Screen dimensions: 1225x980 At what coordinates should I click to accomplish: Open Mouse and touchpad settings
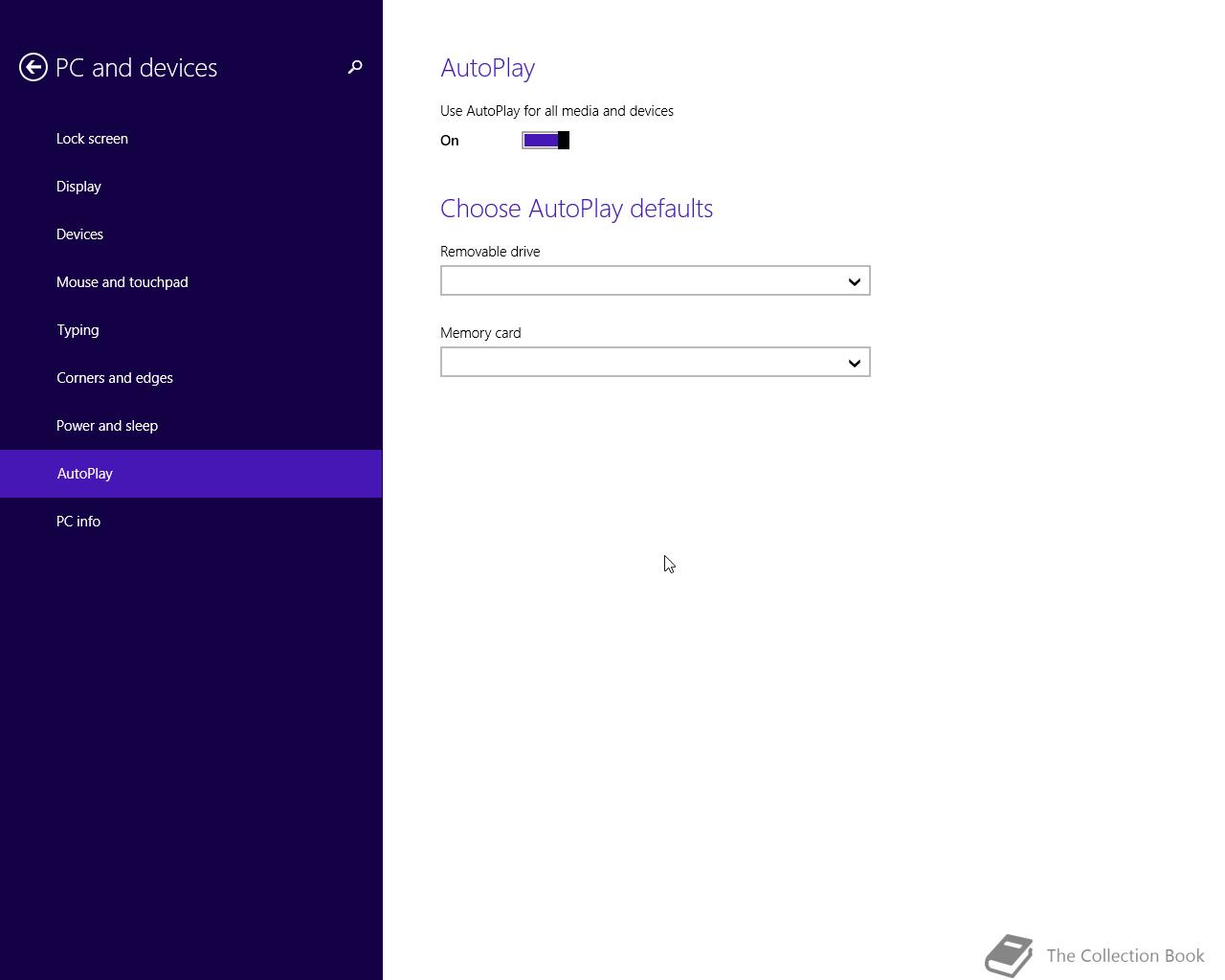(191, 282)
